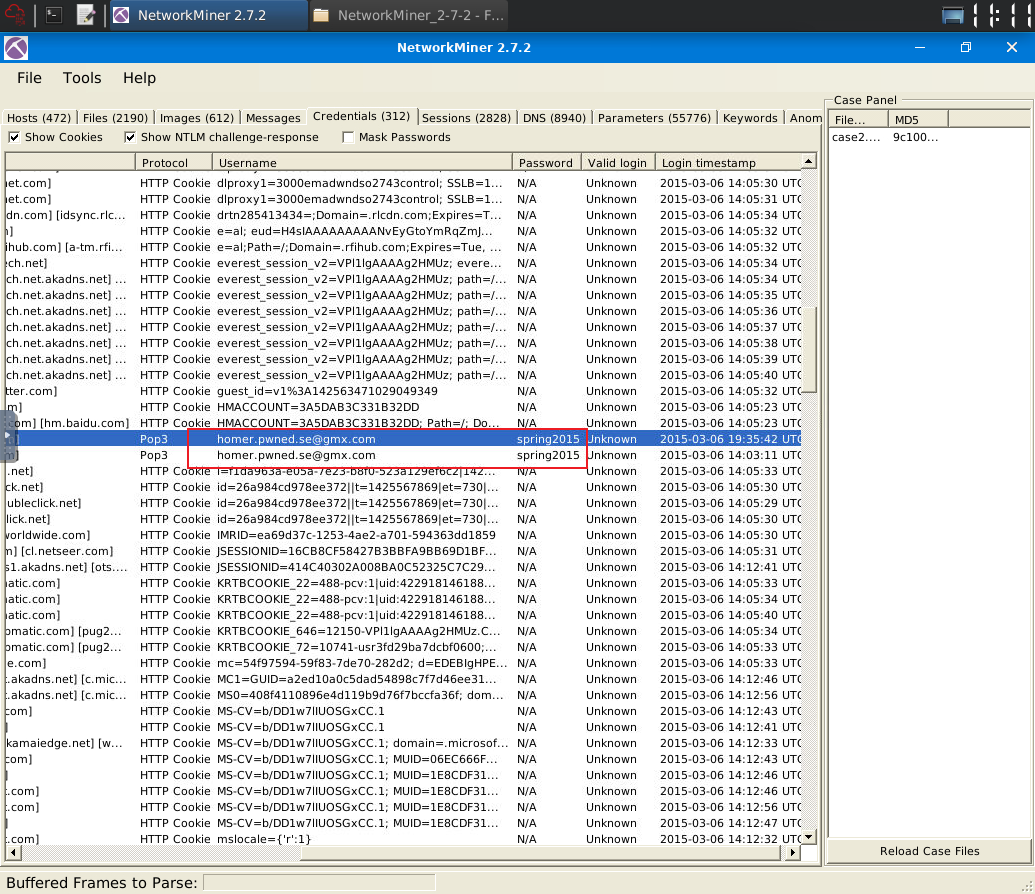Select Pop3 row with timestamp 14:03:11

[403, 455]
